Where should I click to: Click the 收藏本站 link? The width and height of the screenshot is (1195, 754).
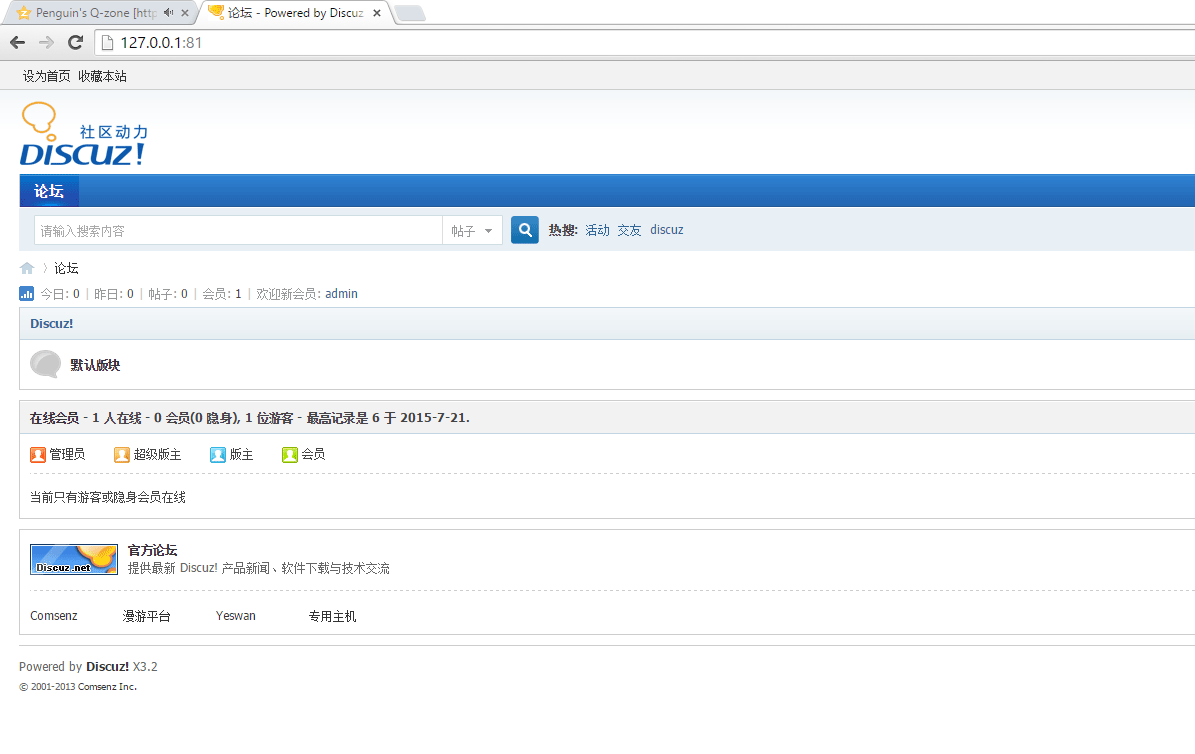pyautogui.click(x=102, y=76)
